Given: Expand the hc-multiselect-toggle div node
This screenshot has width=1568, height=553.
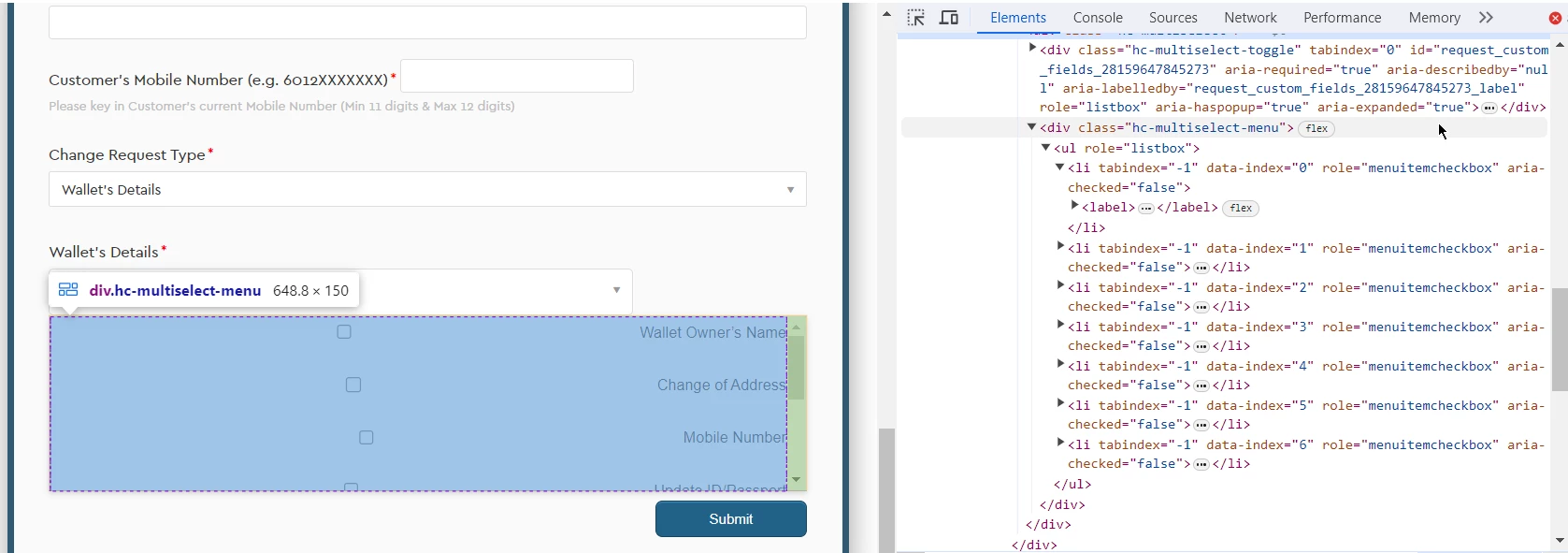Looking at the screenshot, I should [x=1032, y=49].
